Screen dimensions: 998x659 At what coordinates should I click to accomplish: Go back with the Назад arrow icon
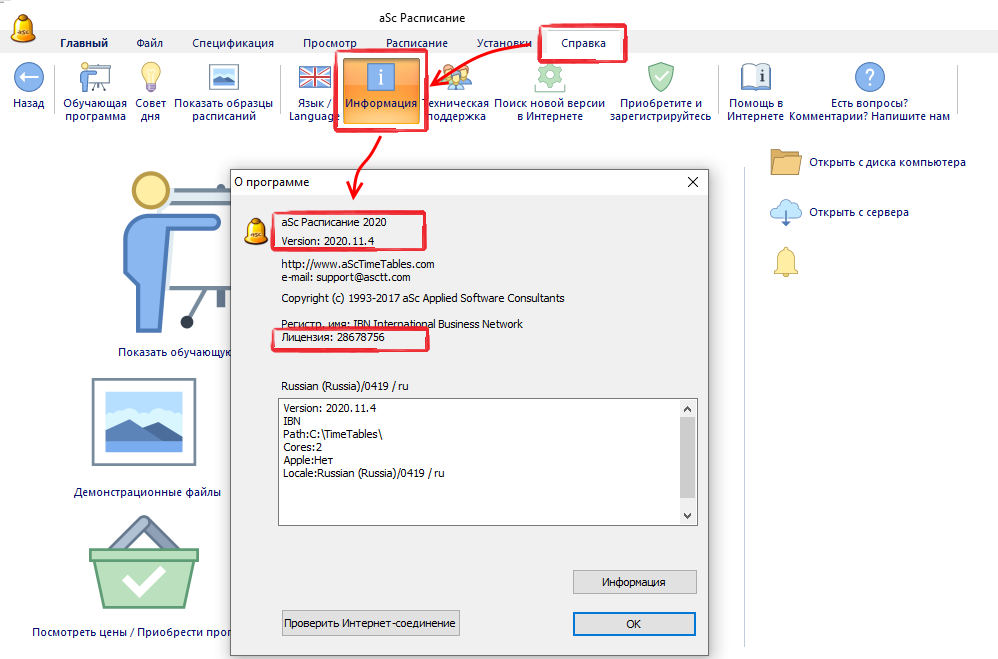click(x=29, y=78)
